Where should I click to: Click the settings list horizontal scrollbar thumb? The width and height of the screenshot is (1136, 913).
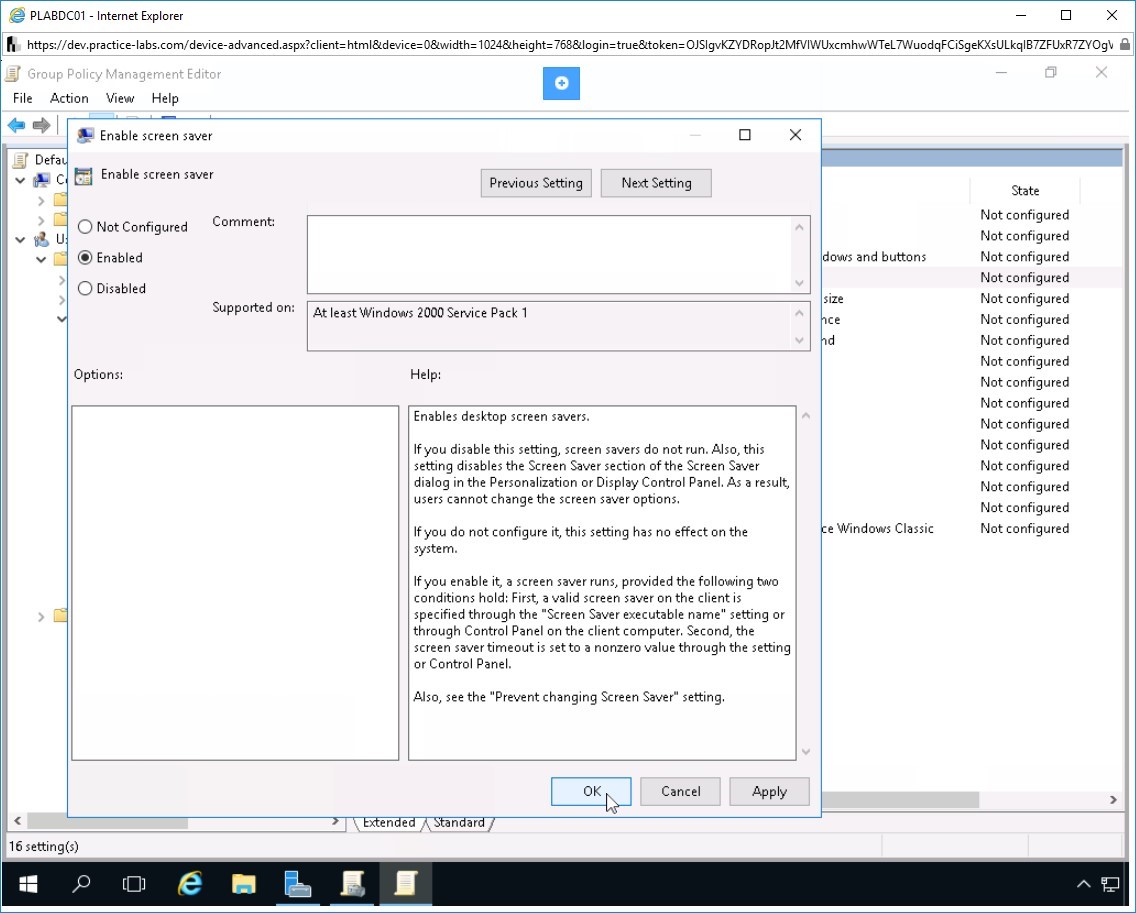click(x=901, y=799)
